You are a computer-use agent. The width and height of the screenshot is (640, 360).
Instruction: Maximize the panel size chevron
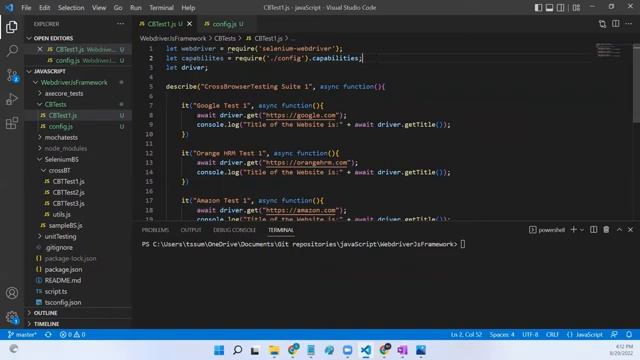[x=619, y=230]
